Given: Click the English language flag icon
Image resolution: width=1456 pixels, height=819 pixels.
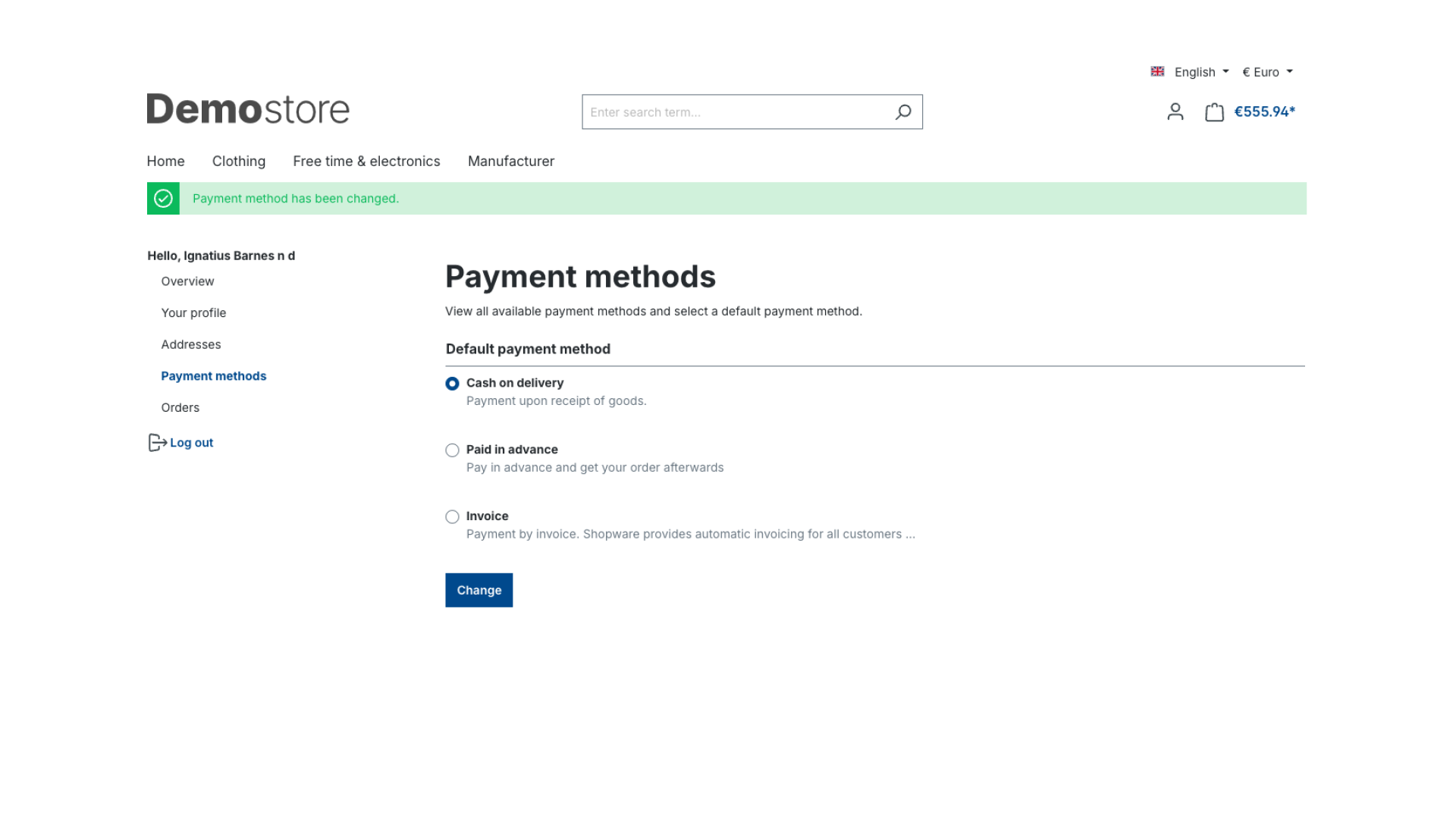Looking at the screenshot, I should (x=1157, y=72).
